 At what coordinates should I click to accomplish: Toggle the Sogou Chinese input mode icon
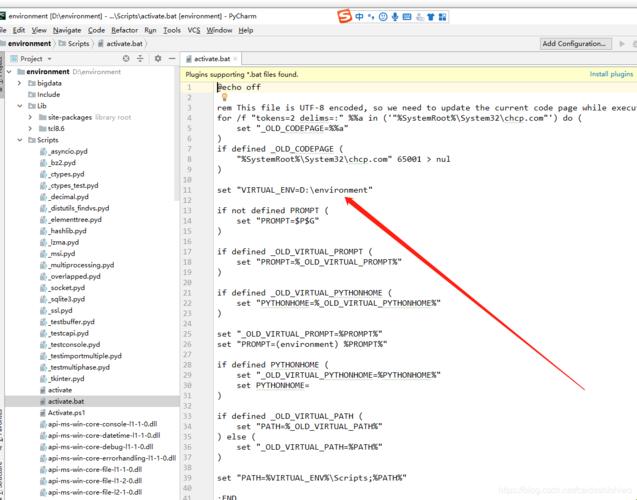click(359, 17)
